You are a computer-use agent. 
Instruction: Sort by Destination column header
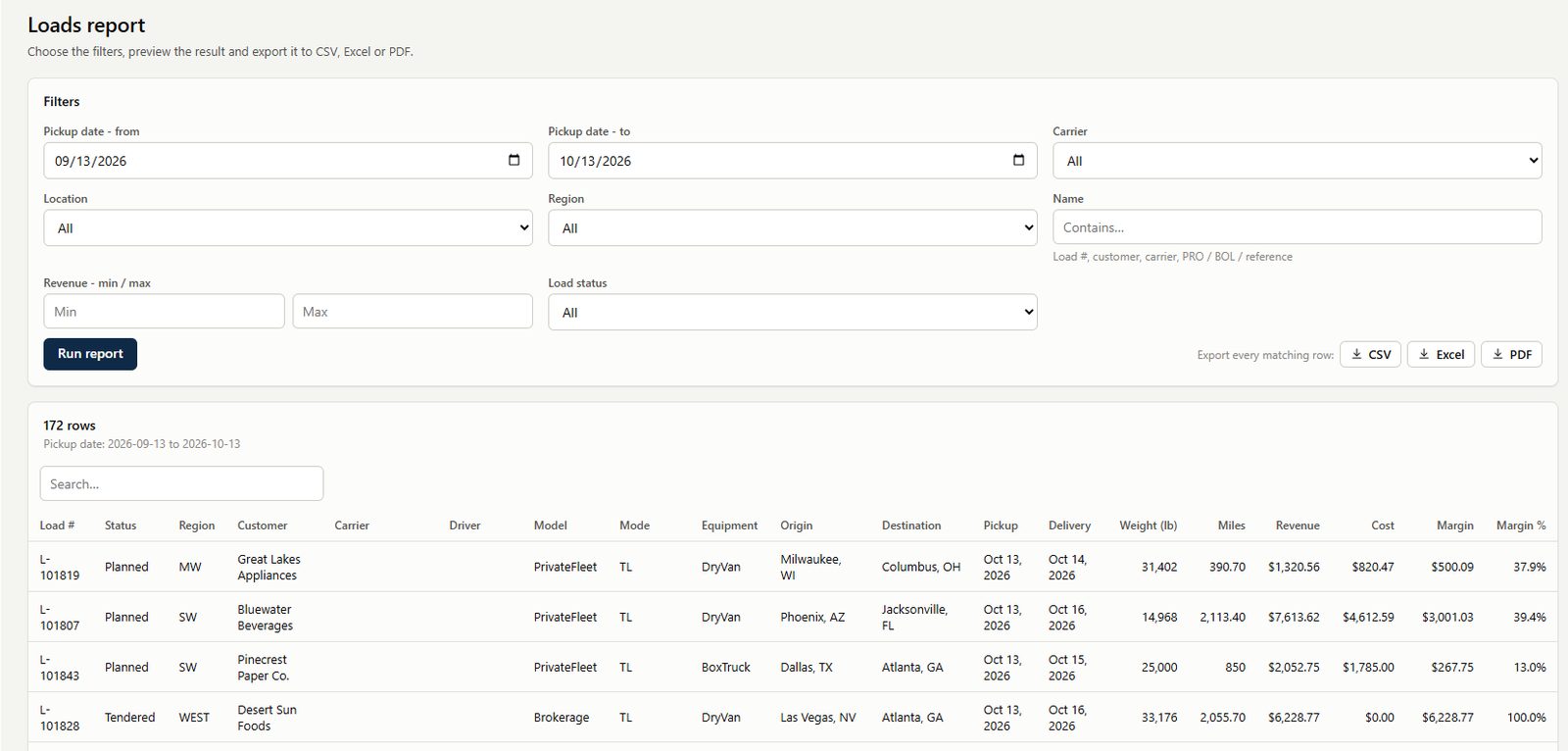click(911, 526)
